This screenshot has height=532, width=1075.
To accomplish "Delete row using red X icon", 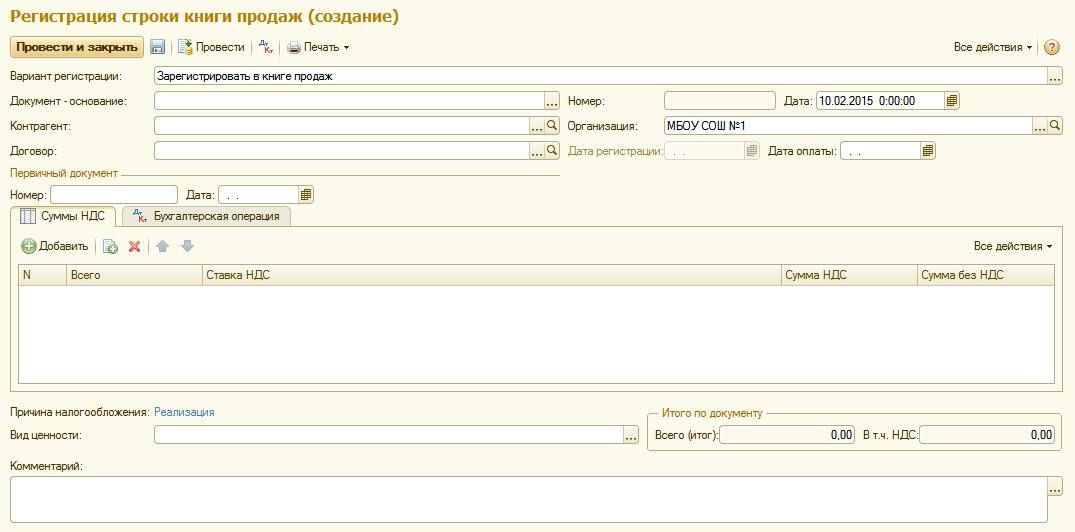I will (134, 246).
